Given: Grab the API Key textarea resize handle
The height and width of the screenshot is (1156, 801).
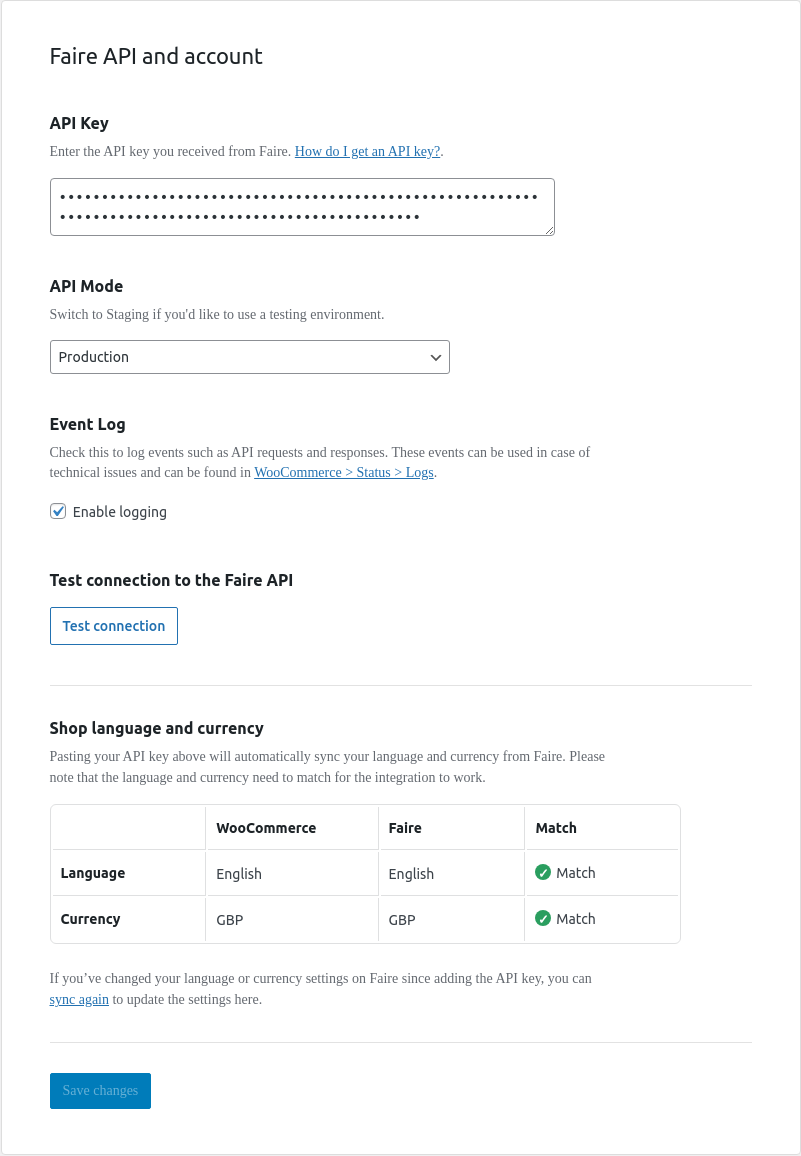Looking at the screenshot, I should click(x=549, y=231).
